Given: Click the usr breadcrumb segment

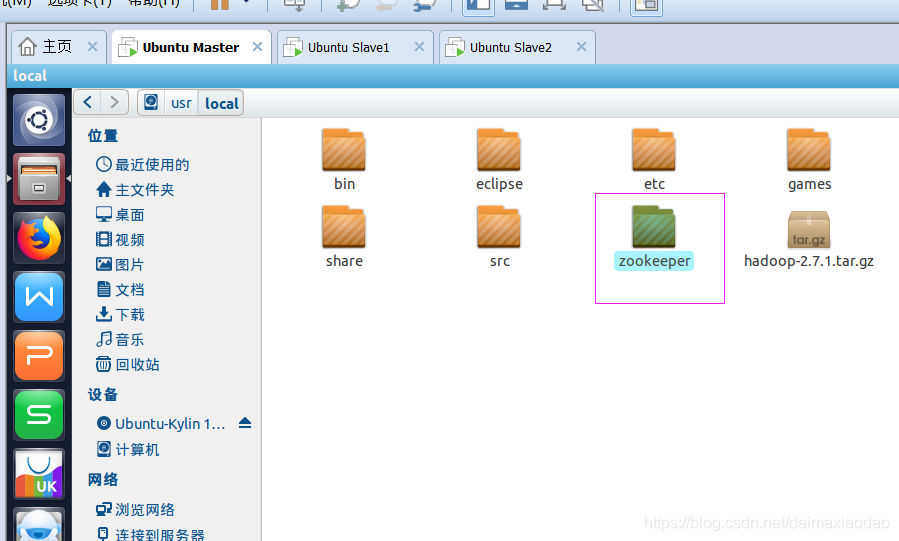Looking at the screenshot, I should tap(181, 103).
